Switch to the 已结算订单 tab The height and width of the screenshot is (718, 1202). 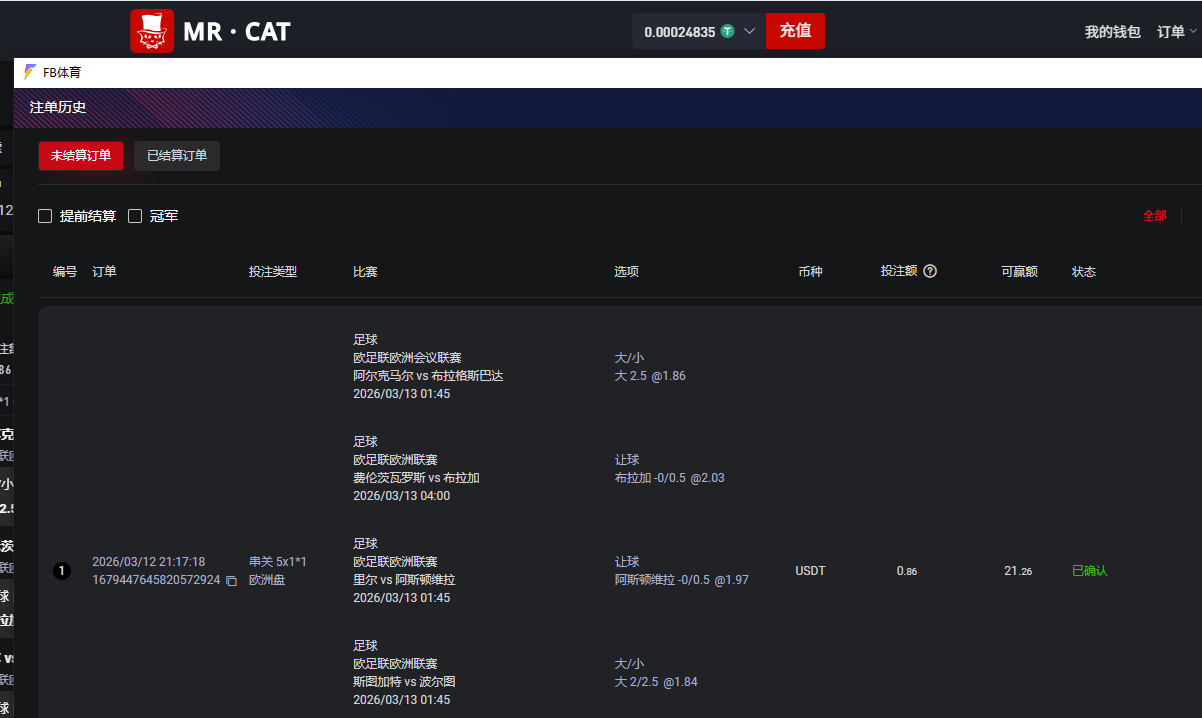[x=176, y=155]
